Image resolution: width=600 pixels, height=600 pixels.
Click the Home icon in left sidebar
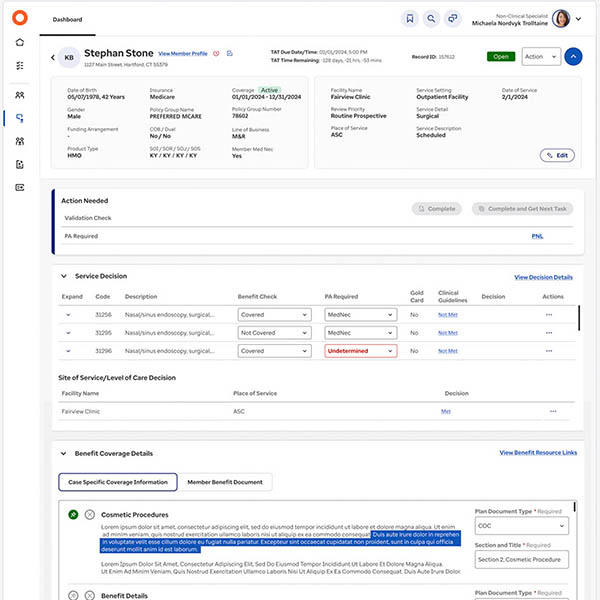[19, 42]
